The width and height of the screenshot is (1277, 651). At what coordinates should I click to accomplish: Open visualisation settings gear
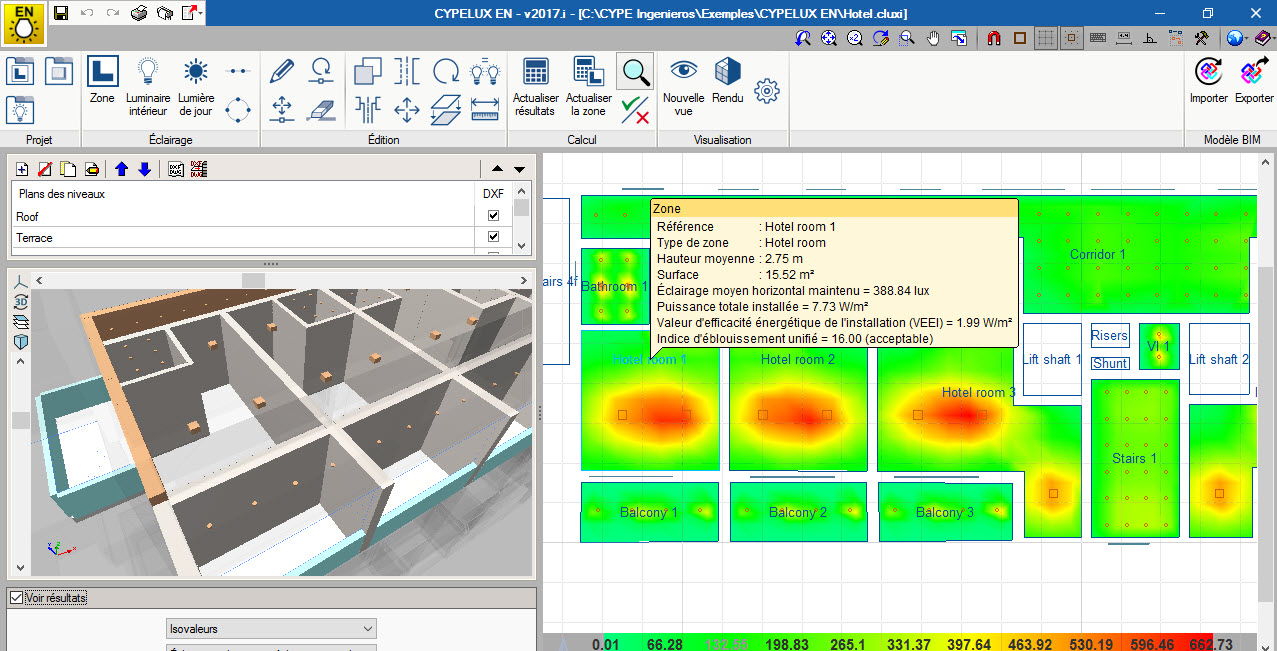click(767, 90)
